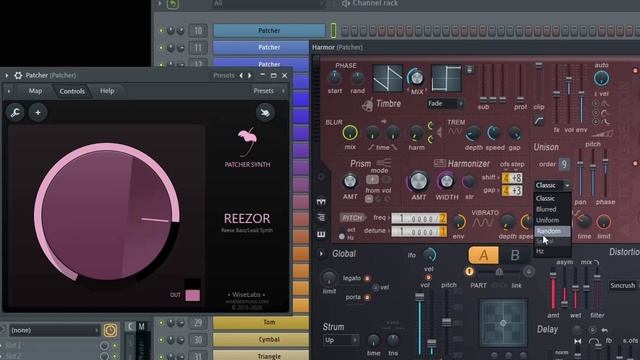Click the XY modulation pad
640x360 pixels.
coord(503,323)
